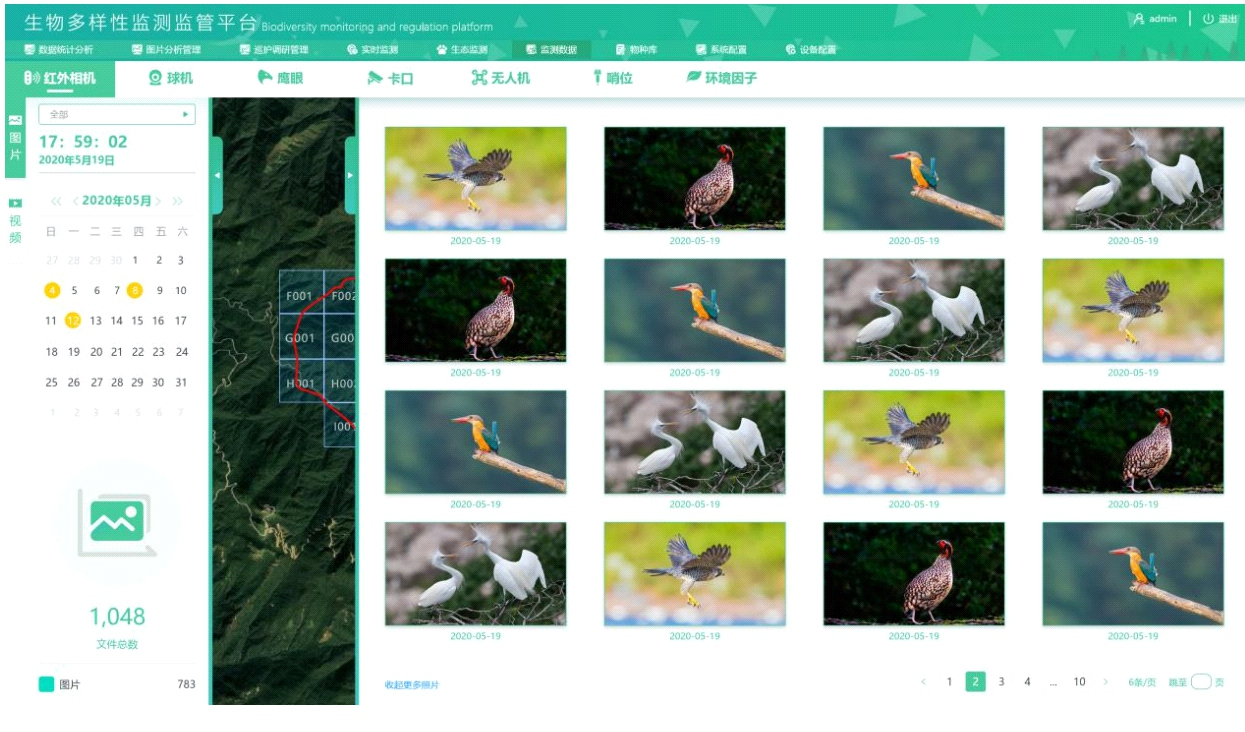1245x732 pixels.
Task: Go to page 3
Action: [x=1001, y=682]
